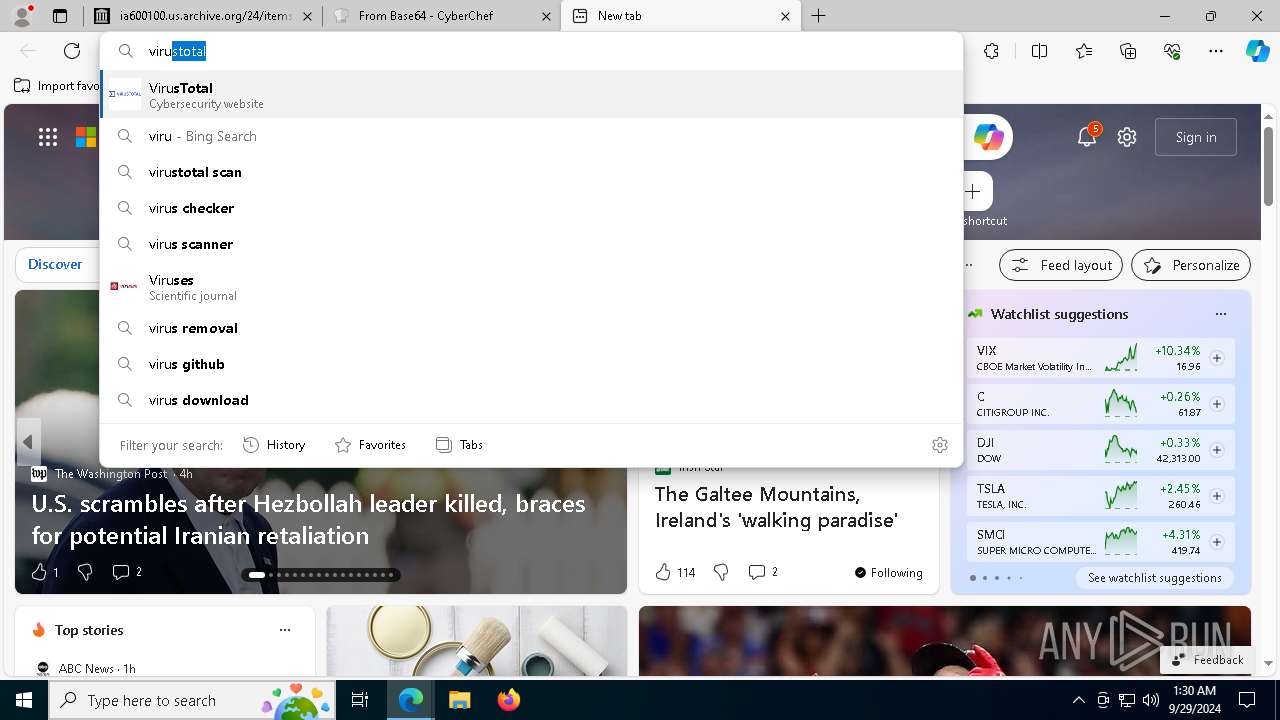The width and height of the screenshot is (1280, 720).
Task: Select Viruses Scientific journal suggestion
Action: click(x=531, y=286)
